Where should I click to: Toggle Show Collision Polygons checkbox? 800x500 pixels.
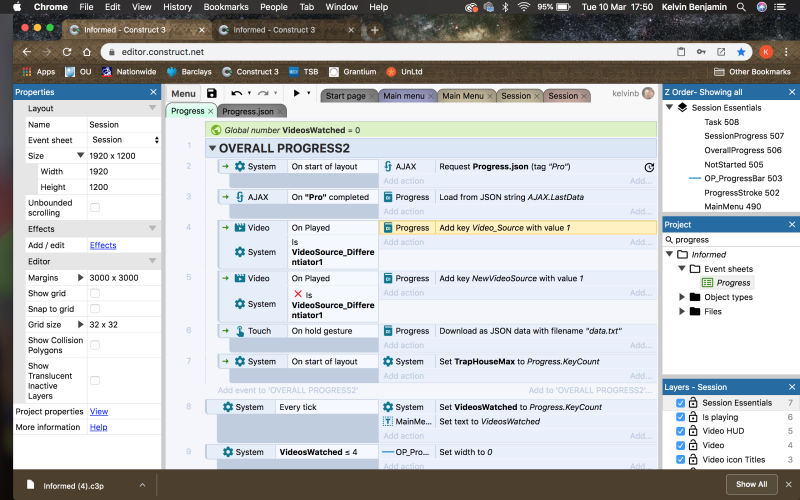pyautogui.click(x=95, y=345)
